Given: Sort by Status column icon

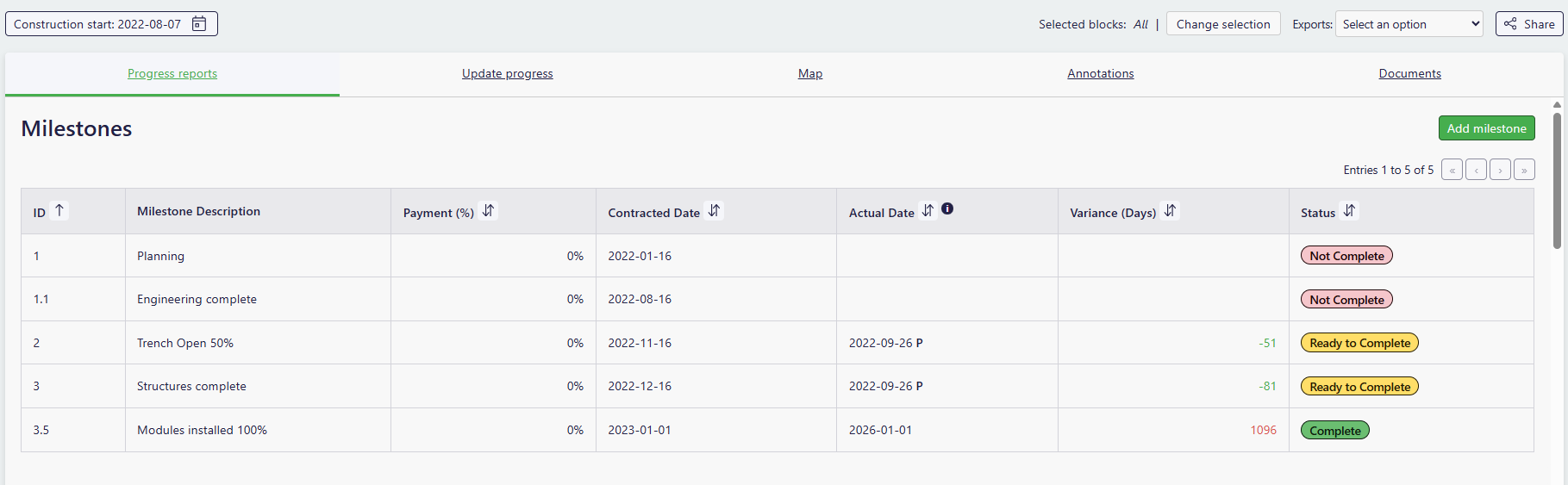Looking at the screenshot, I should pos(1349,210).
